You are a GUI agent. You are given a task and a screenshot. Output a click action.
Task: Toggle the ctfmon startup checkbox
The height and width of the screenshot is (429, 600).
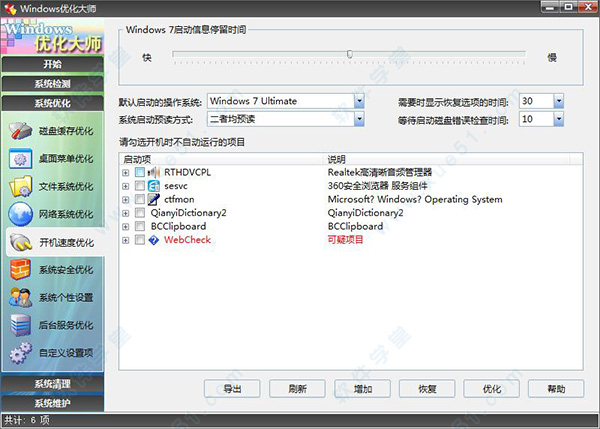(x=139, y=199)
